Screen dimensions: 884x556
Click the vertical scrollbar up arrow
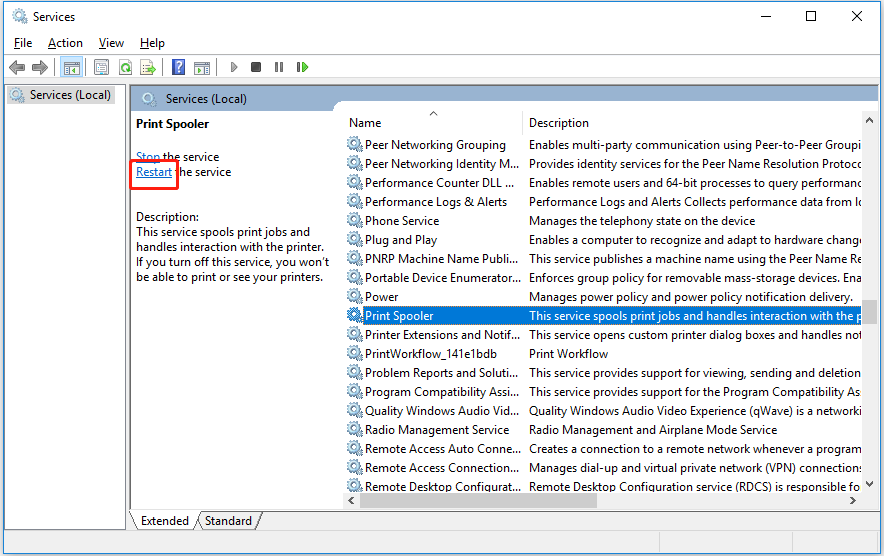869,120
